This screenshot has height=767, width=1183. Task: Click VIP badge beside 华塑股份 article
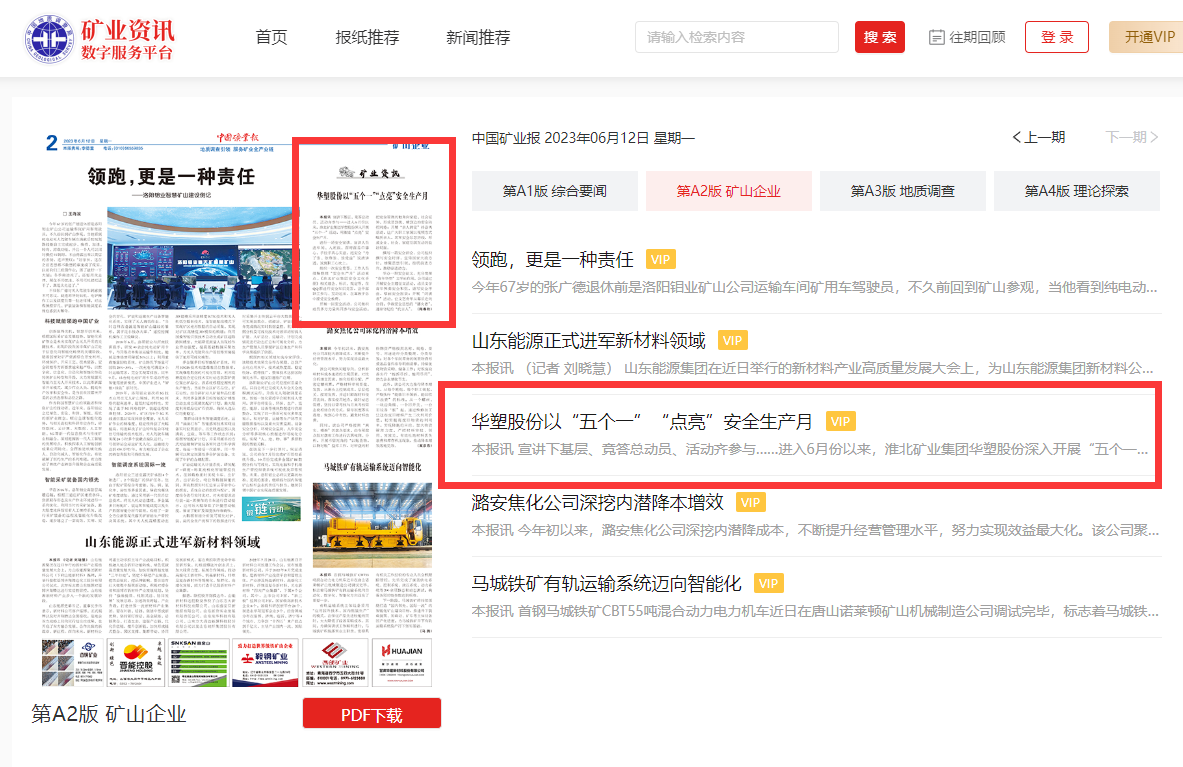click(841, 422)
